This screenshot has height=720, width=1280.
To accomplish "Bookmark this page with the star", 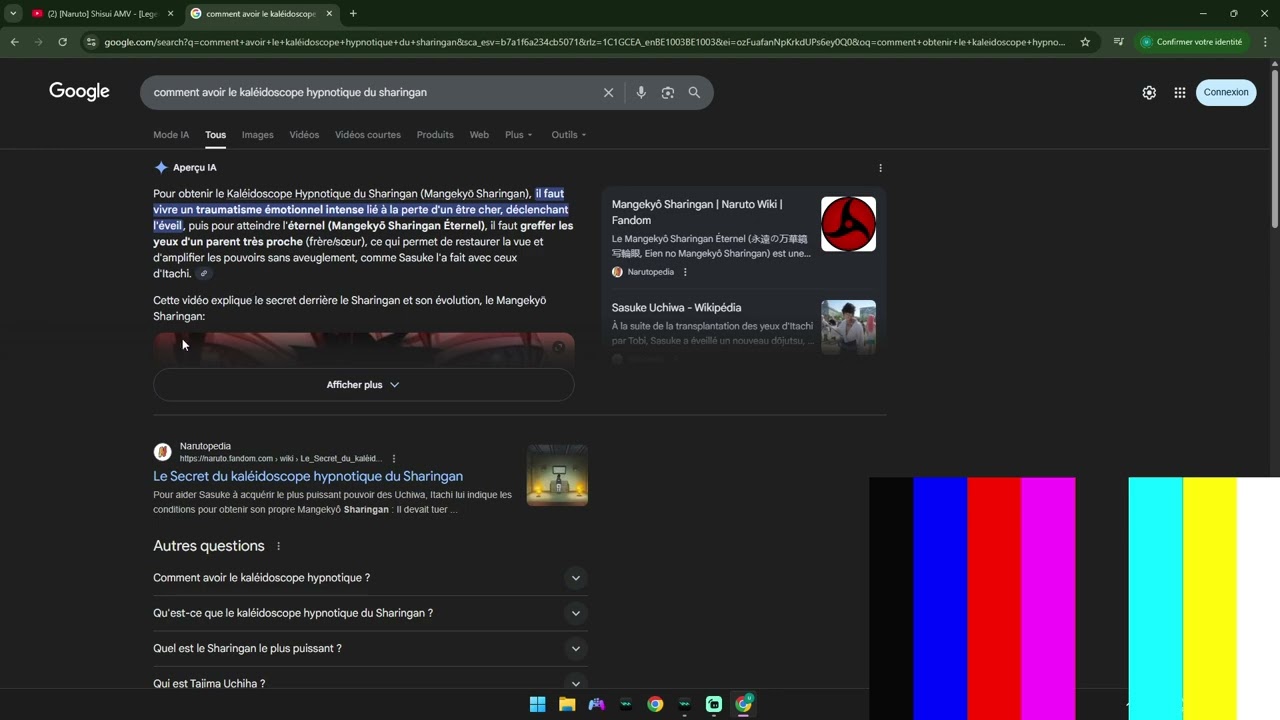I will 1085,42.
